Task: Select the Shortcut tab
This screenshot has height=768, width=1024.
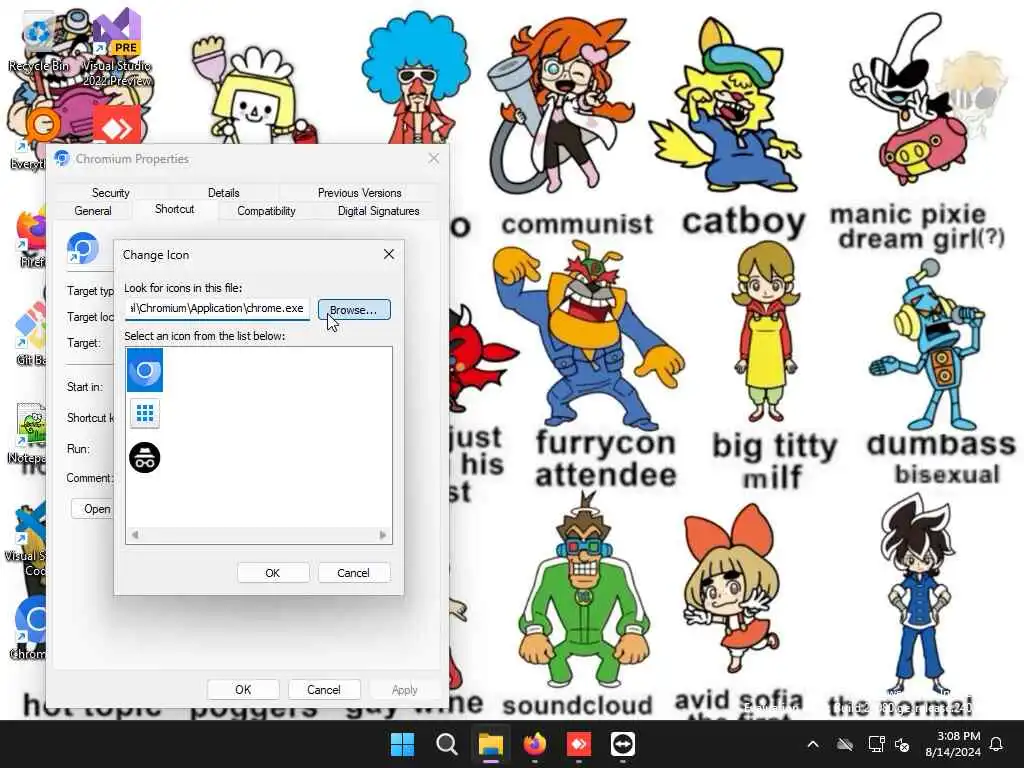Action: (x=174, y=209)
